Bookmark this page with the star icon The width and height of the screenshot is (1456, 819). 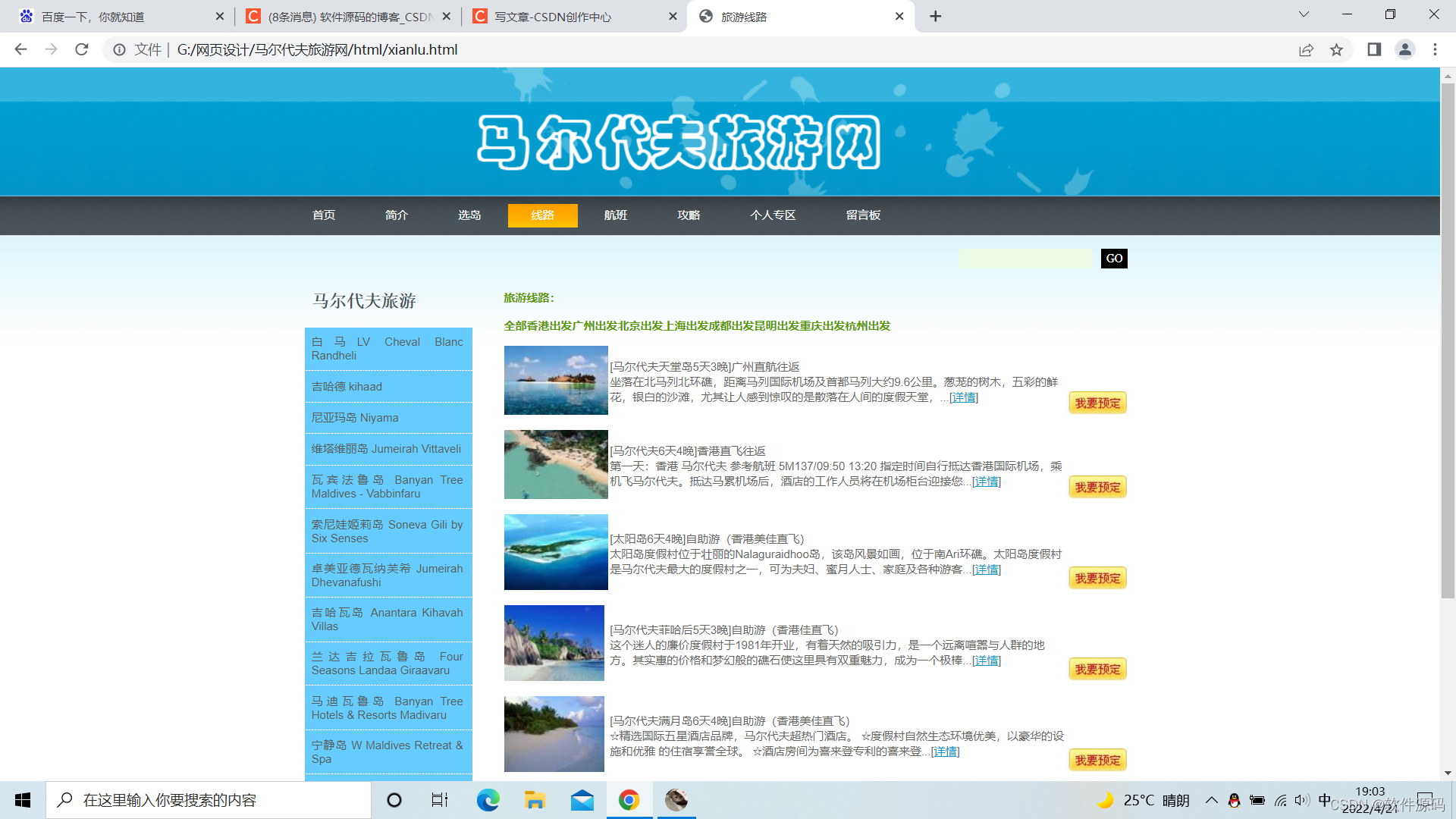click(1336, 49)
